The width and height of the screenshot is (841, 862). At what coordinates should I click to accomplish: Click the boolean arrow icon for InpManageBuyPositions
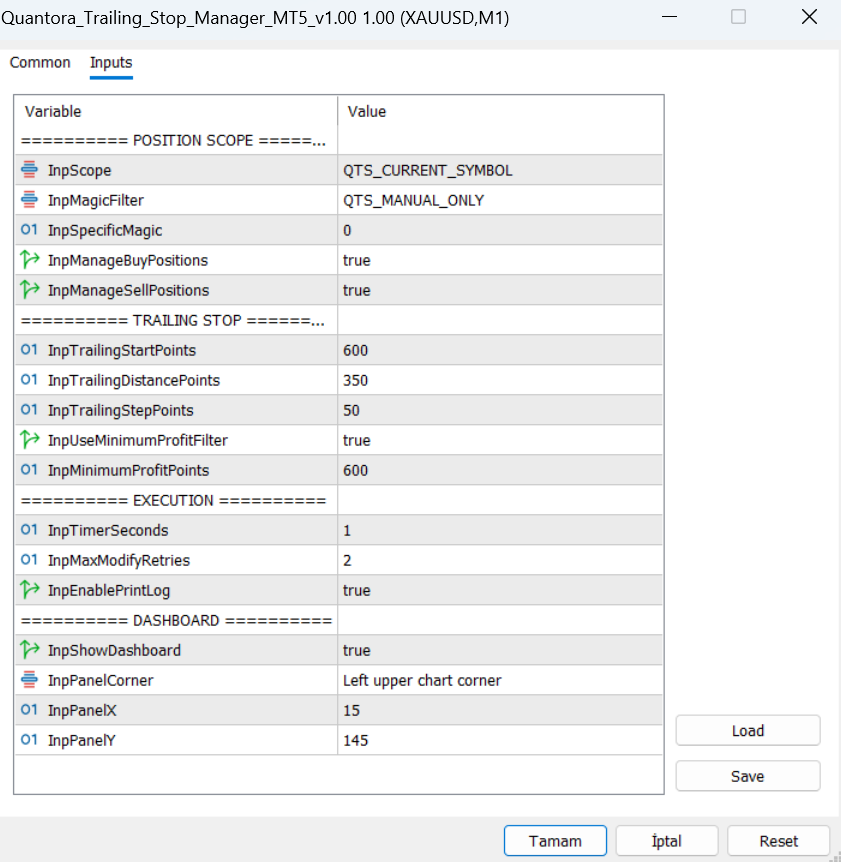click(30, 259)
